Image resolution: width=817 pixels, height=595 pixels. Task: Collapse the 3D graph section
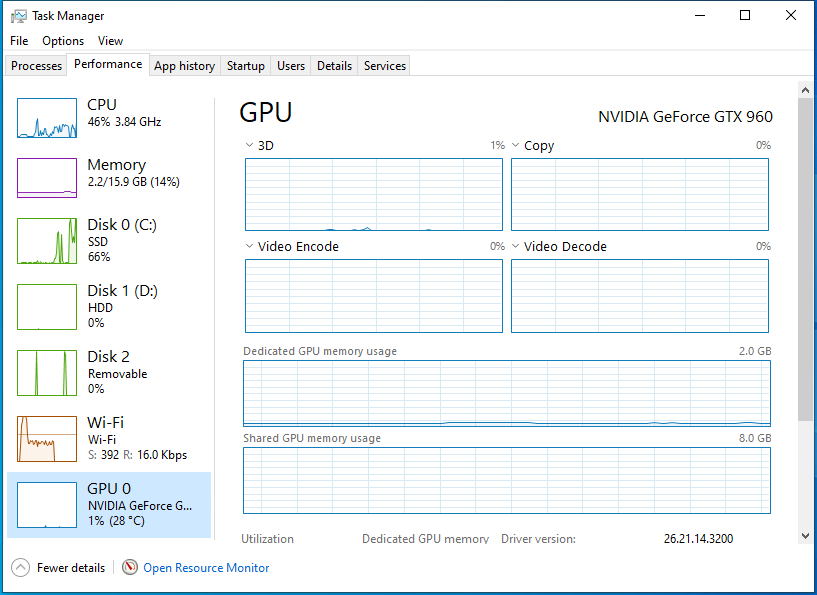coord(249,145)
